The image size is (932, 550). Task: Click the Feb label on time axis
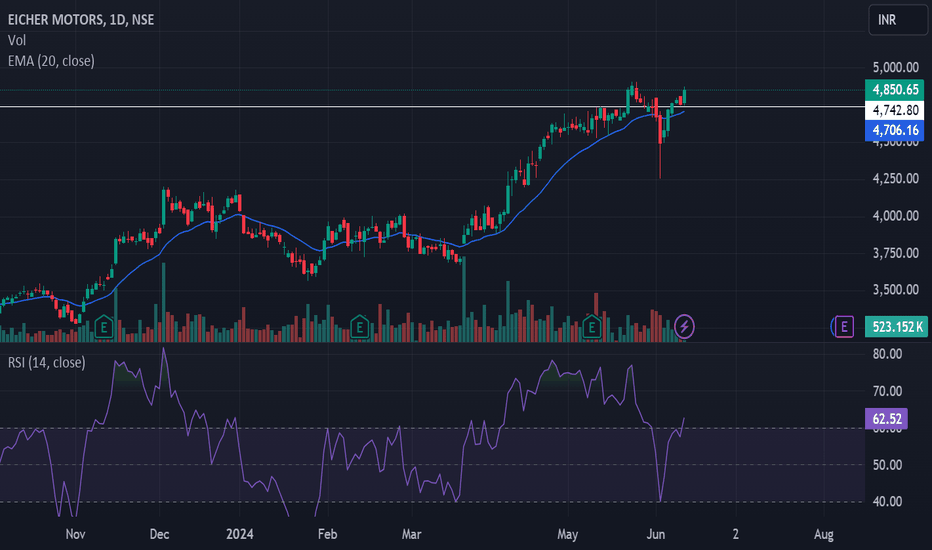coord(328,534)
